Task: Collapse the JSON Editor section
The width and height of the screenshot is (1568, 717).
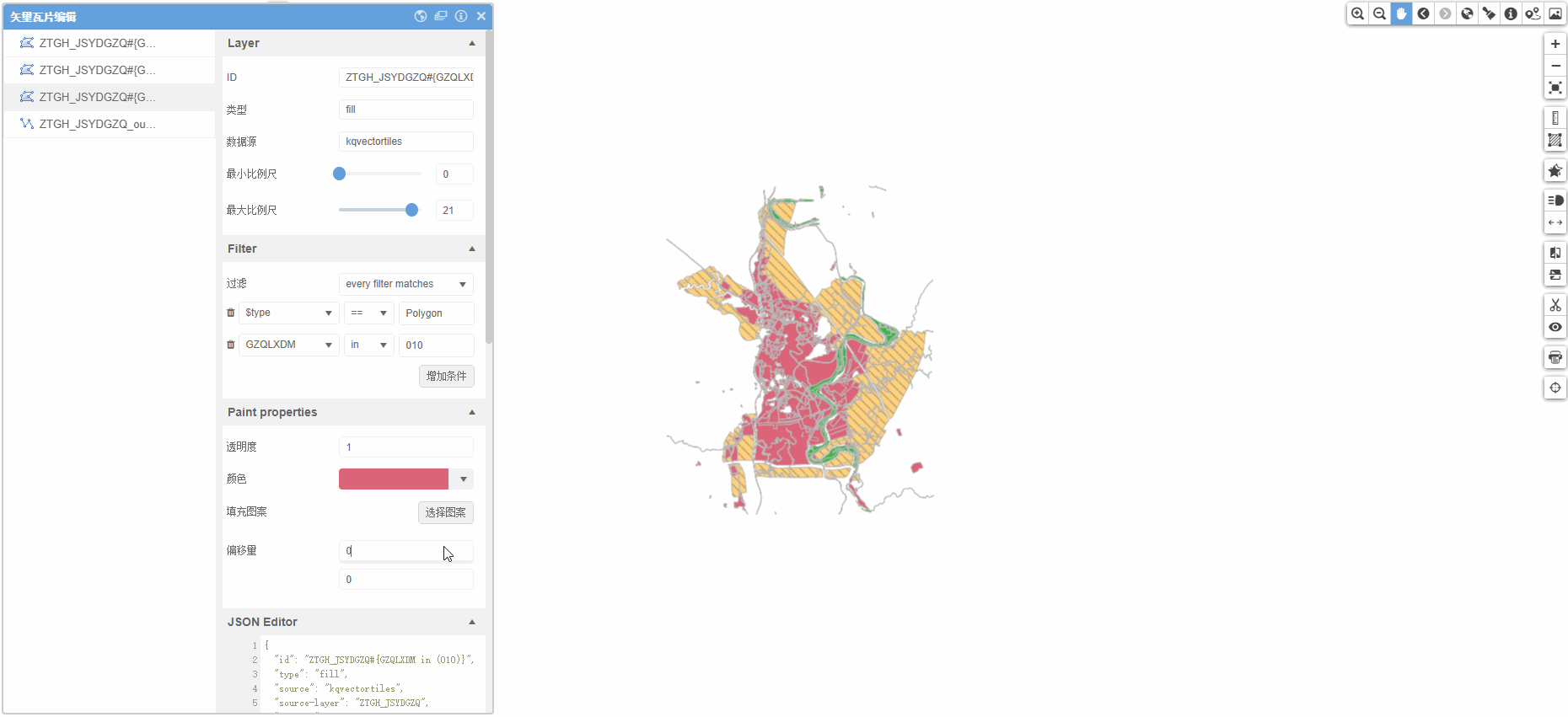Action: point(472,622)
